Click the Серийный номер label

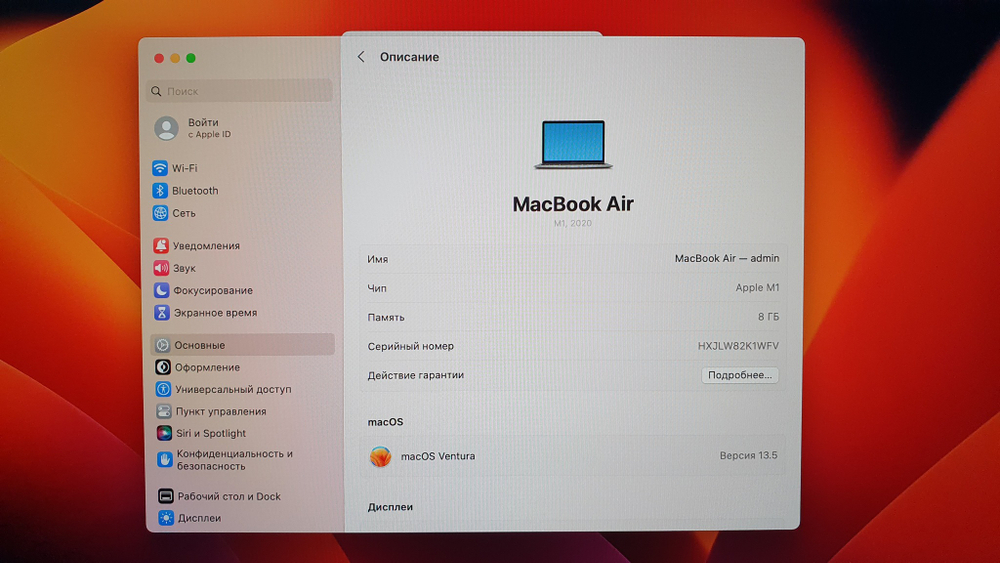pos(411,346)
